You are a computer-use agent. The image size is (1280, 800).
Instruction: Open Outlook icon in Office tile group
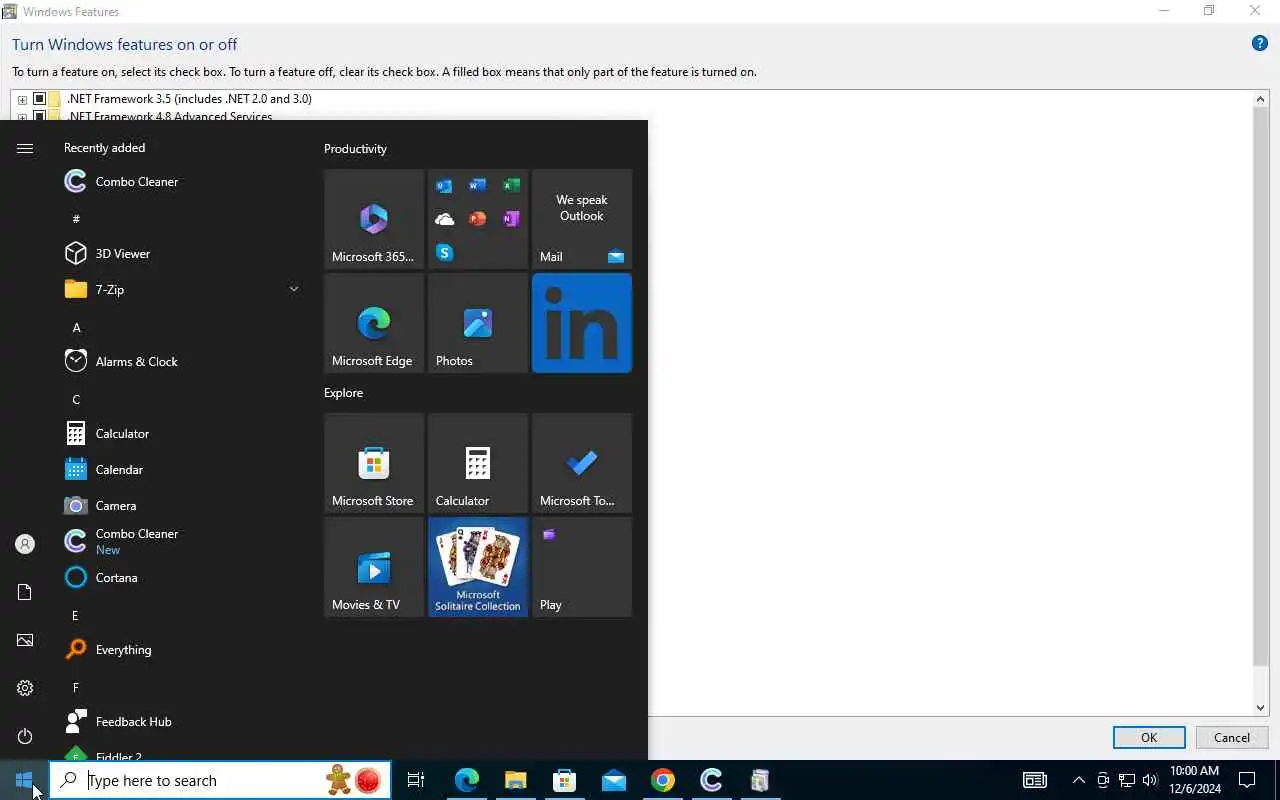click(445, 186)
